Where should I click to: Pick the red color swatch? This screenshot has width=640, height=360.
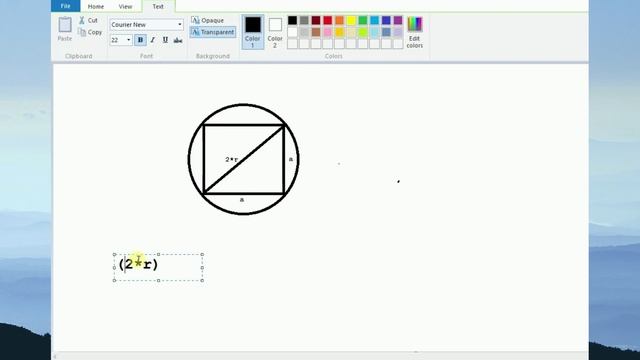(x=328, y=20)
